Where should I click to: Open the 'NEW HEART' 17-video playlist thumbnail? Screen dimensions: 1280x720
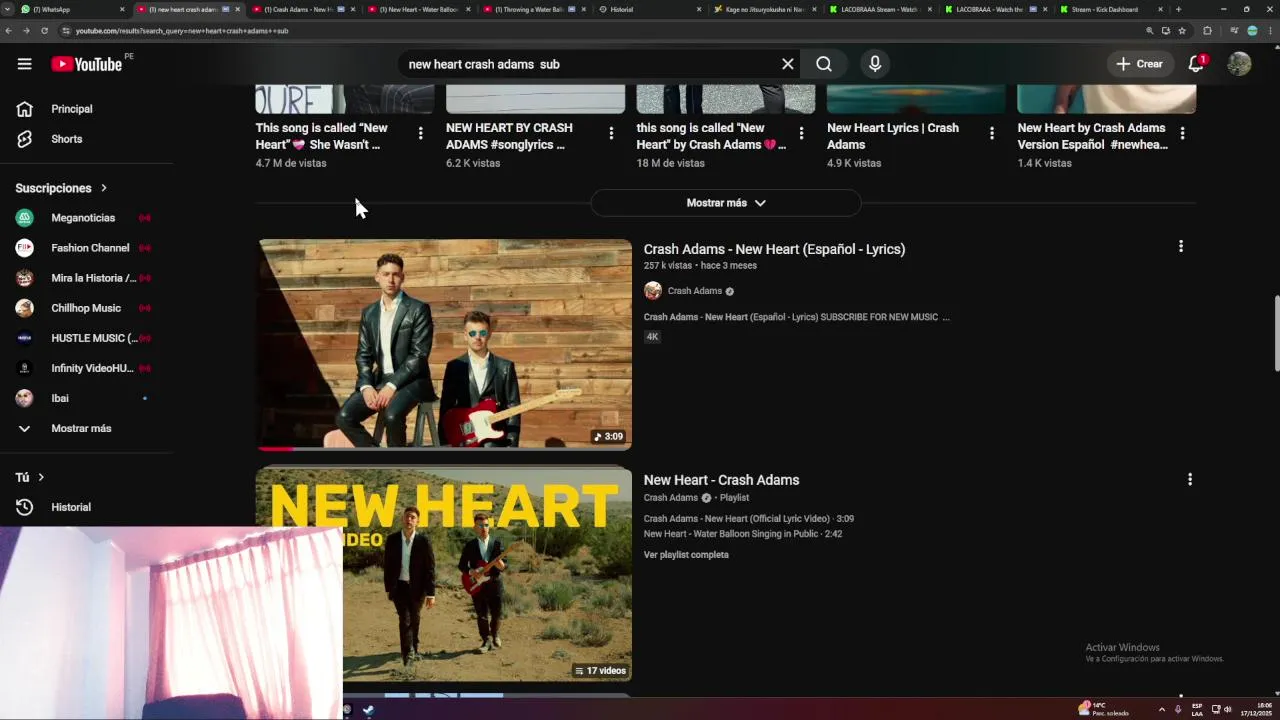click(x=444, y=574)
